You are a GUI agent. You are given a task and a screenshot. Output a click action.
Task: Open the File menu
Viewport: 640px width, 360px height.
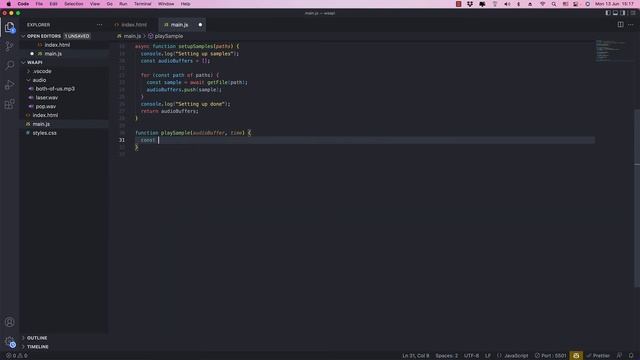pyautogui.click(x=39, y=4)
